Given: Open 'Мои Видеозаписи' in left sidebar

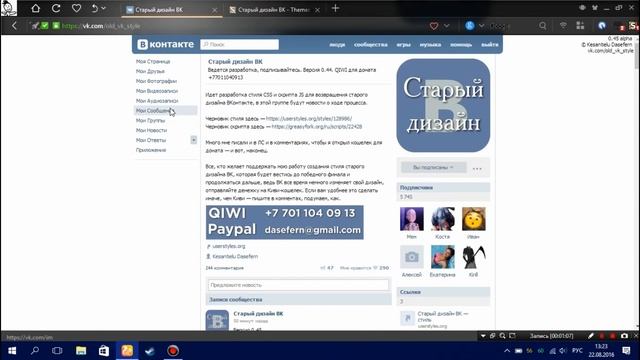Looking at the screenshot, I should pyautogui.click(x=157, y=91).
